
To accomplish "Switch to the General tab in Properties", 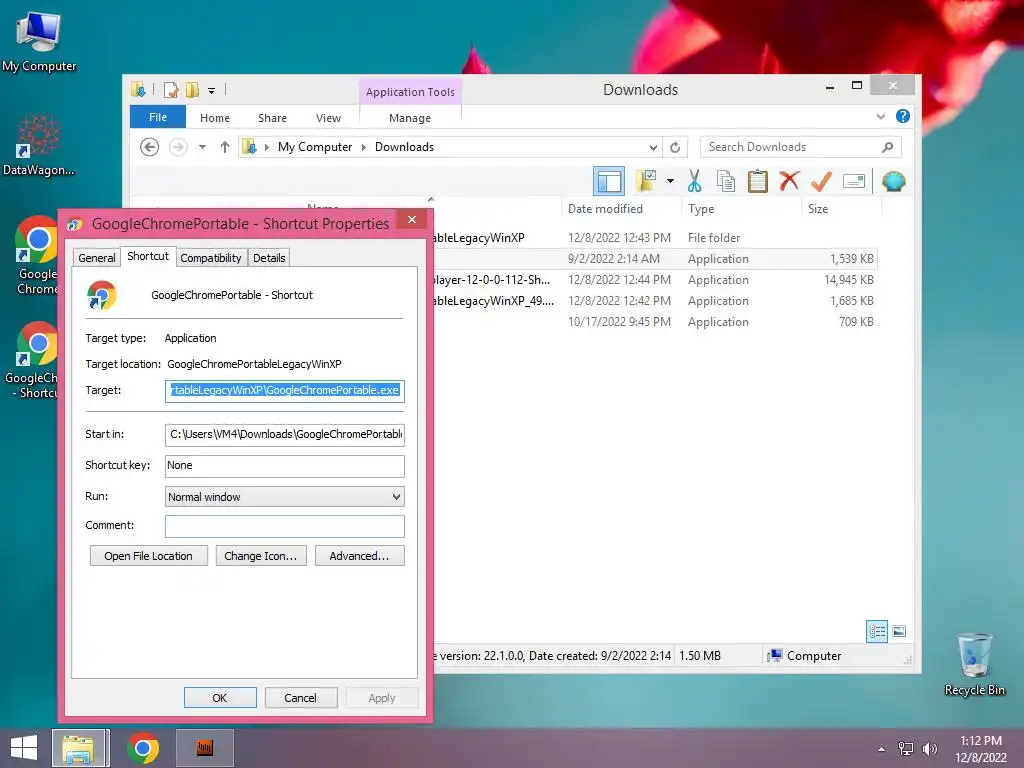I will (x=97, y=258).
